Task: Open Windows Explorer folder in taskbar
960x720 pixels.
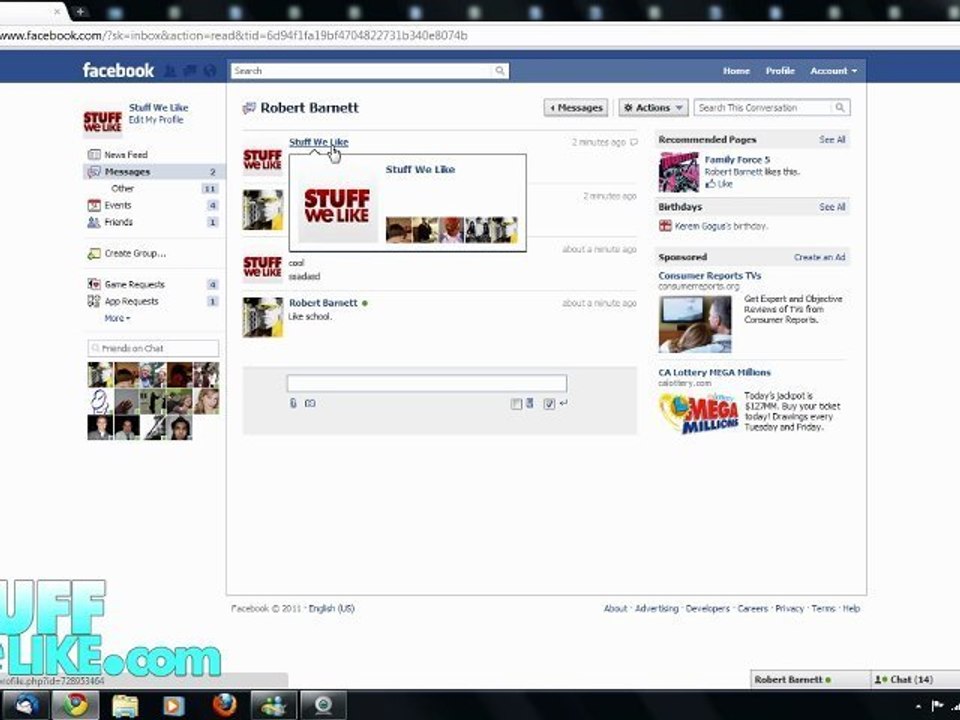Action: [x=124, y=705]
